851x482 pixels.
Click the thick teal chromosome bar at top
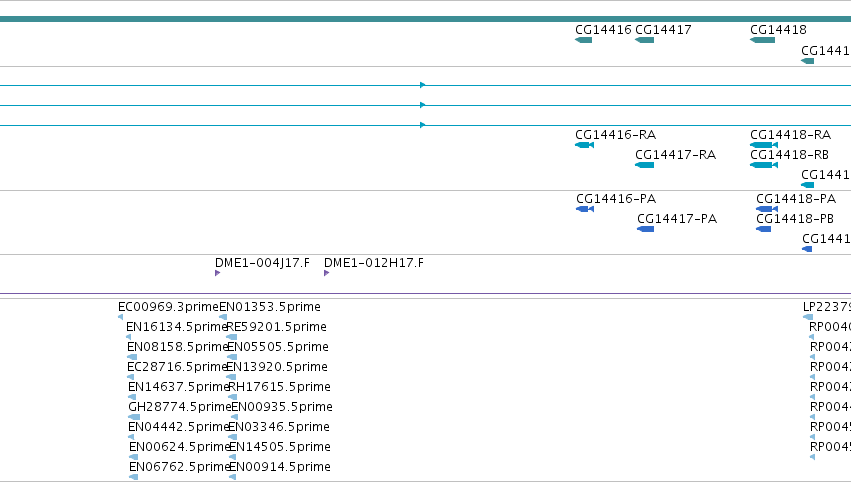click(426, 19)
